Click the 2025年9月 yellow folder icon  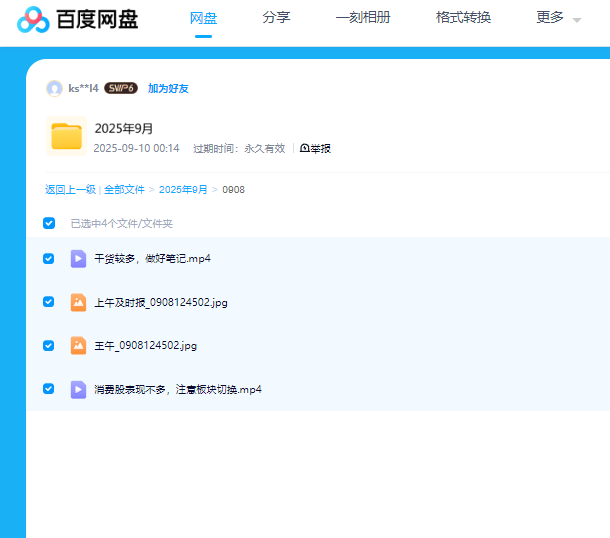point(66,136)
